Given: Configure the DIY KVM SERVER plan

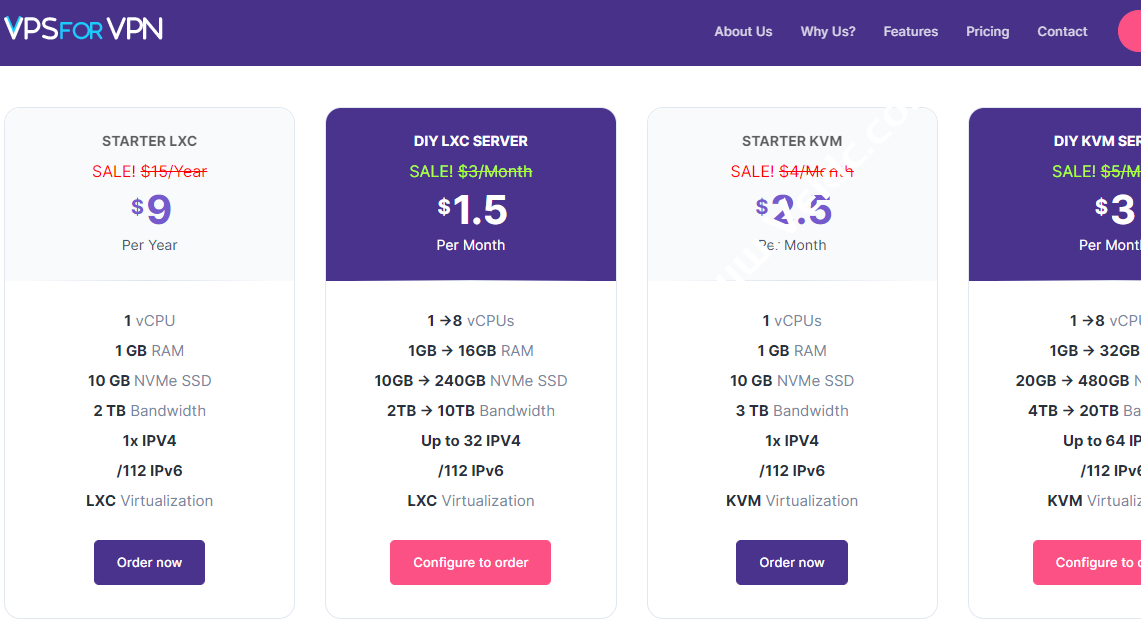Looking at the screenshot, I should tap(1086, 562).
